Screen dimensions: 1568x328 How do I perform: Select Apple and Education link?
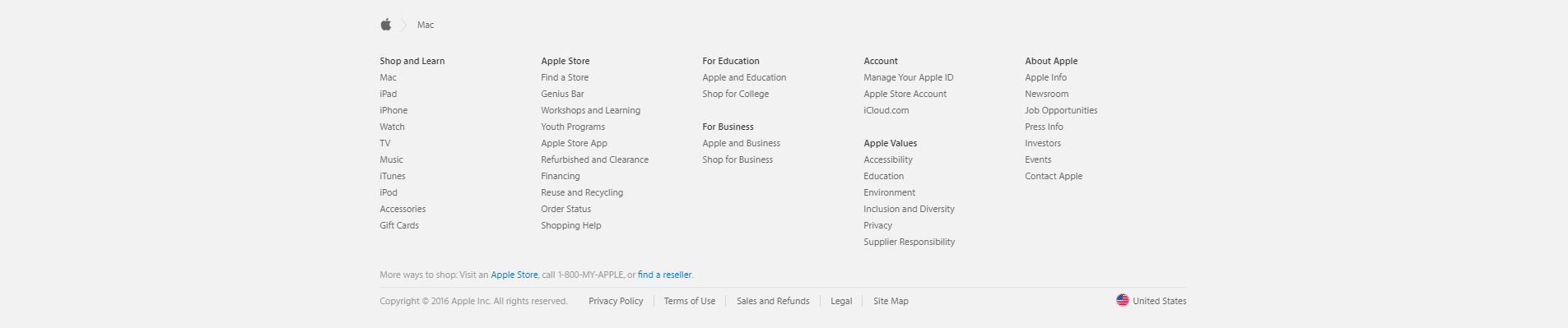[744, 77]
